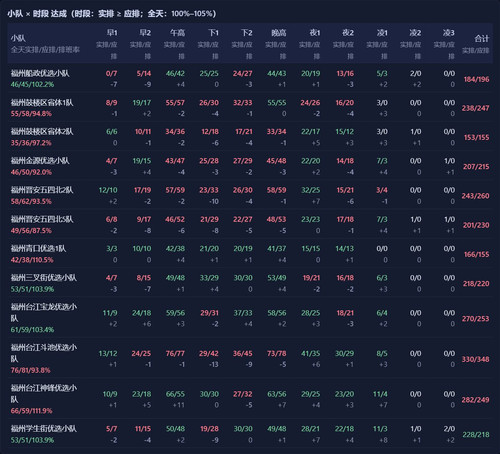500x454 pixels.
Task: Select team 福州鼓楼区省体1队
Action: (x=42, y=102)
